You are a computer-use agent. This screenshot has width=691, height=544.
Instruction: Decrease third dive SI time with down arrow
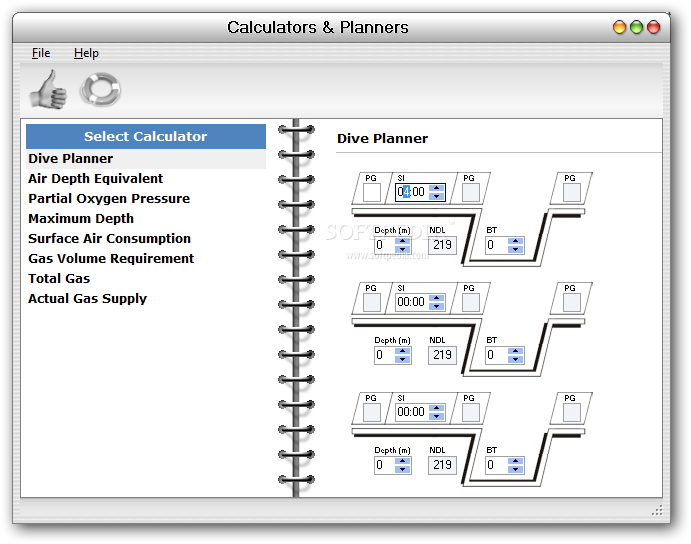[436, 416]
